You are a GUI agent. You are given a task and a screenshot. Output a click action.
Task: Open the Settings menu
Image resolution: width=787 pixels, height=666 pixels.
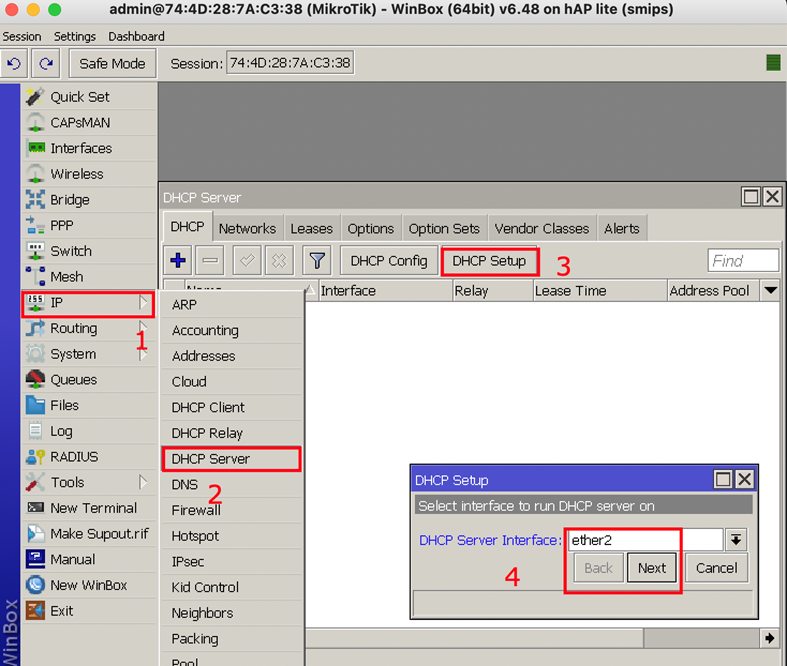(x=75, y=36)
